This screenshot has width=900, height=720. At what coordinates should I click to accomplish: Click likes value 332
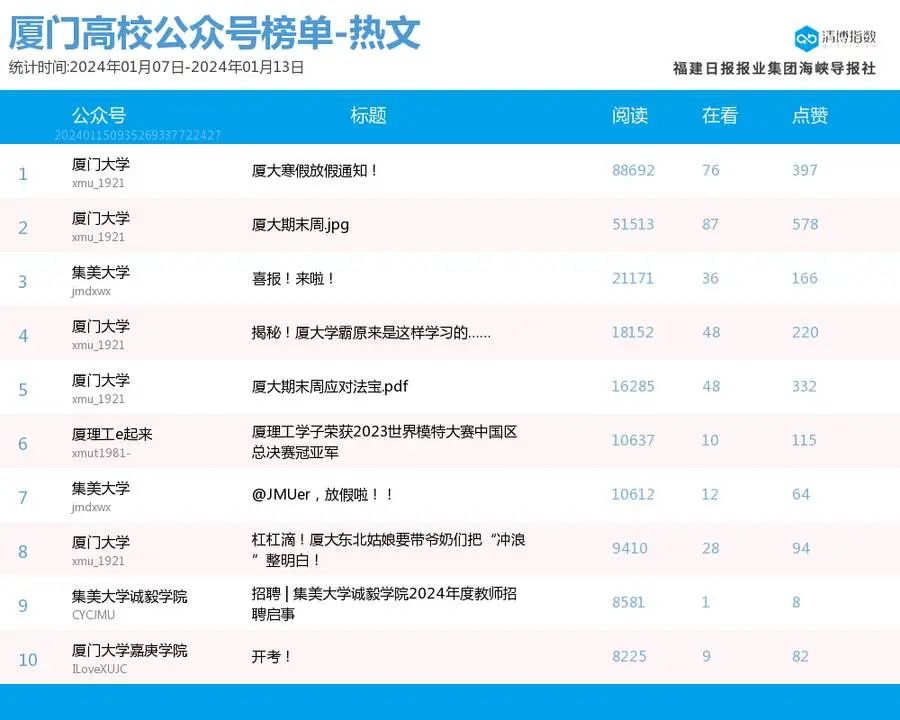click(804, 386)
